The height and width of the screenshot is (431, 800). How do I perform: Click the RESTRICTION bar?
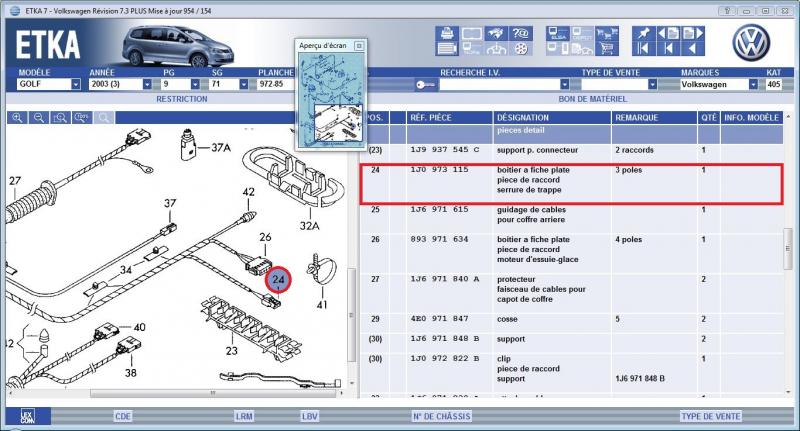click(182, 99)
